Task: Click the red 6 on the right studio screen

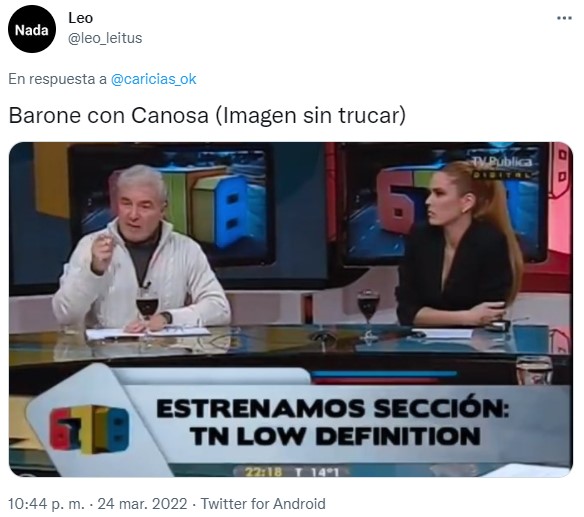Action: coord(396,201)
